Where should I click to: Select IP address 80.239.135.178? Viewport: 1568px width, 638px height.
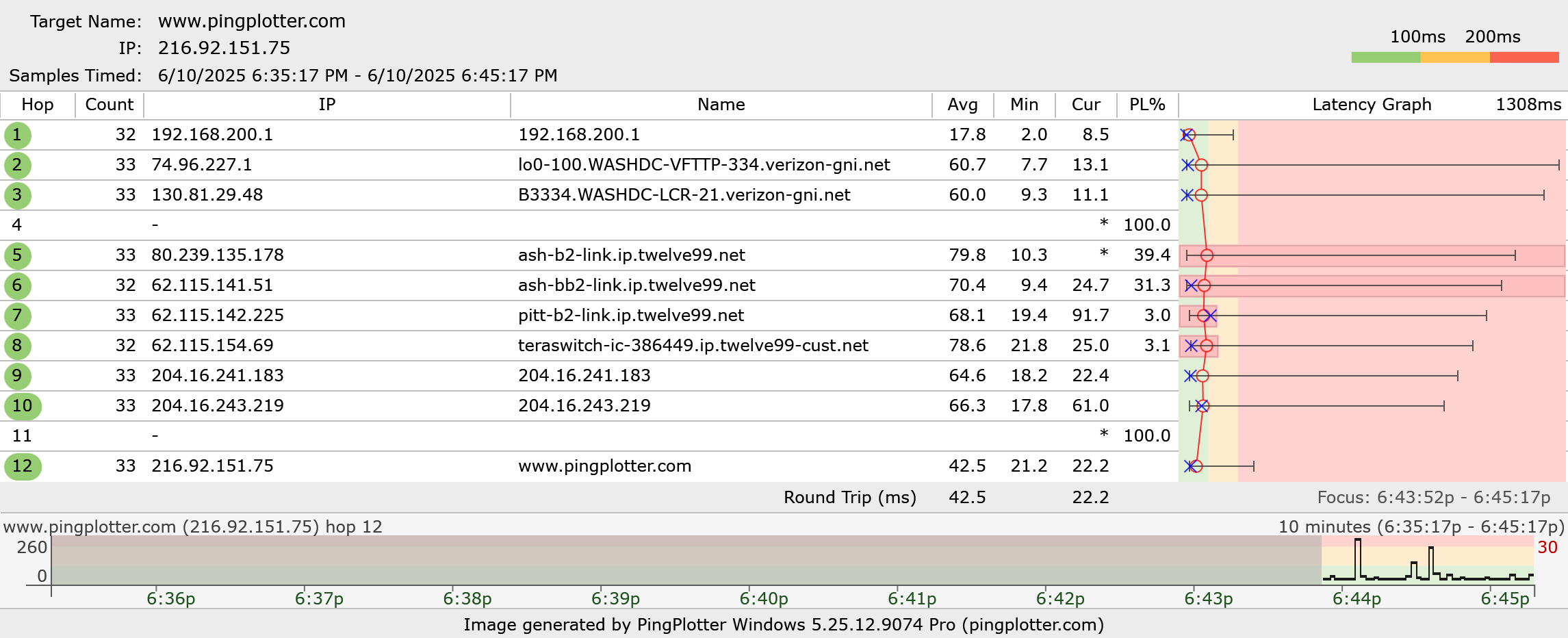tap(218, 255)
